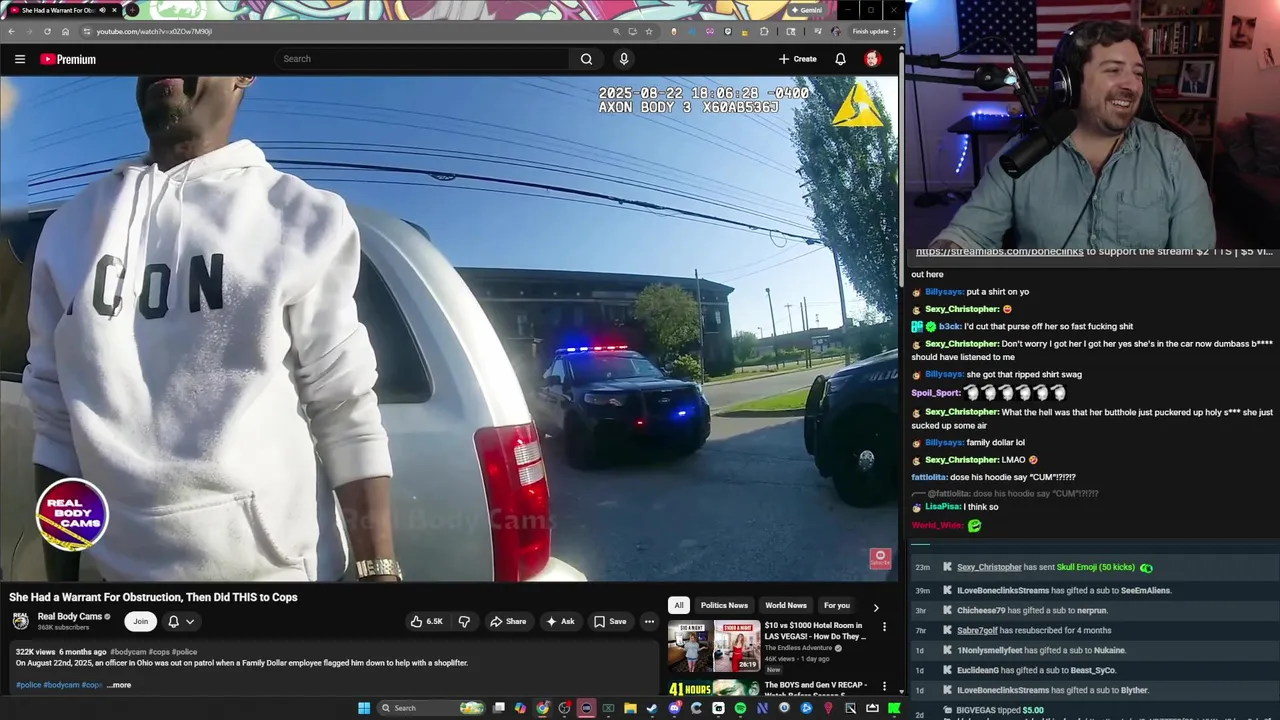
Task: Click the Real Body Cams round logo overlay
Action: click(72, 515)
